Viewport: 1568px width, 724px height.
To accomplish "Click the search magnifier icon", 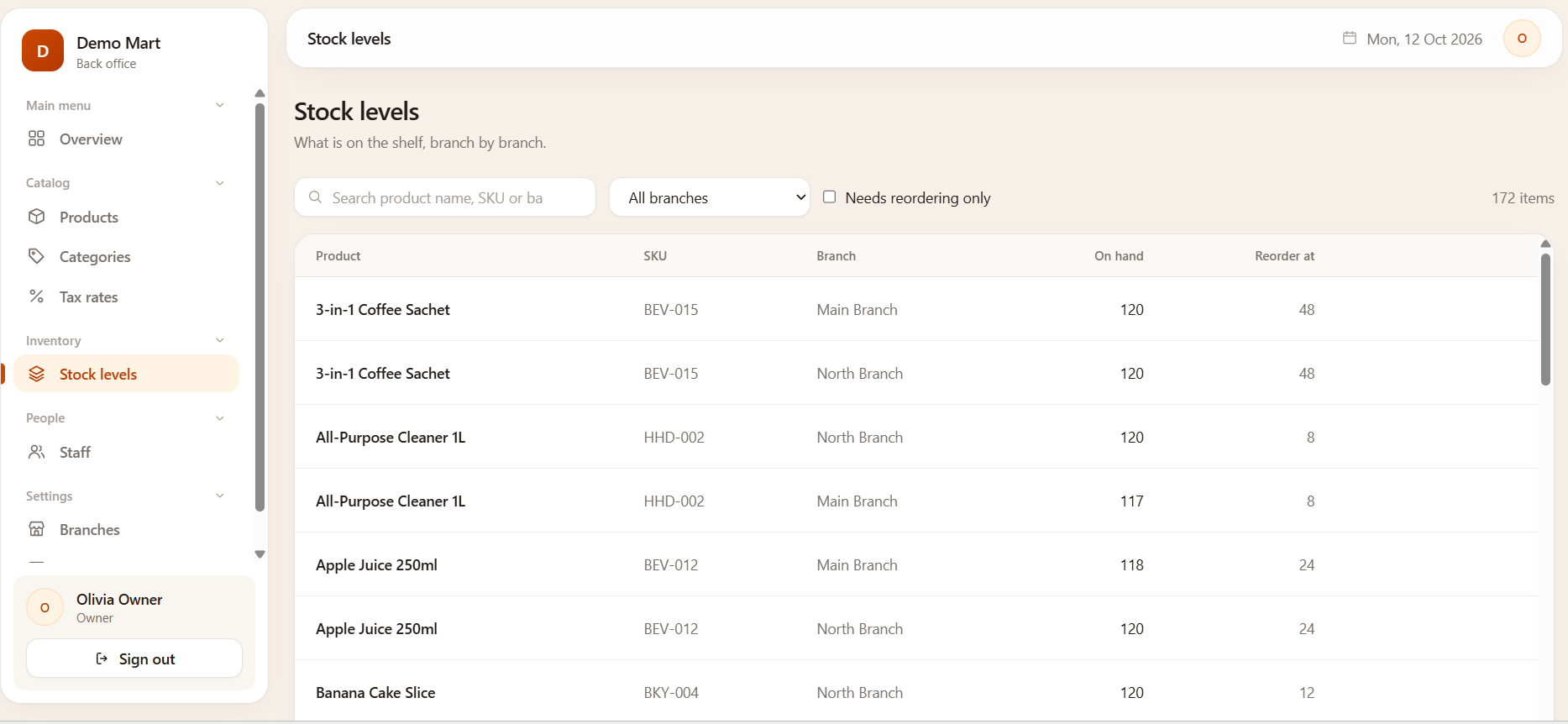I will [x=316, y=197].
